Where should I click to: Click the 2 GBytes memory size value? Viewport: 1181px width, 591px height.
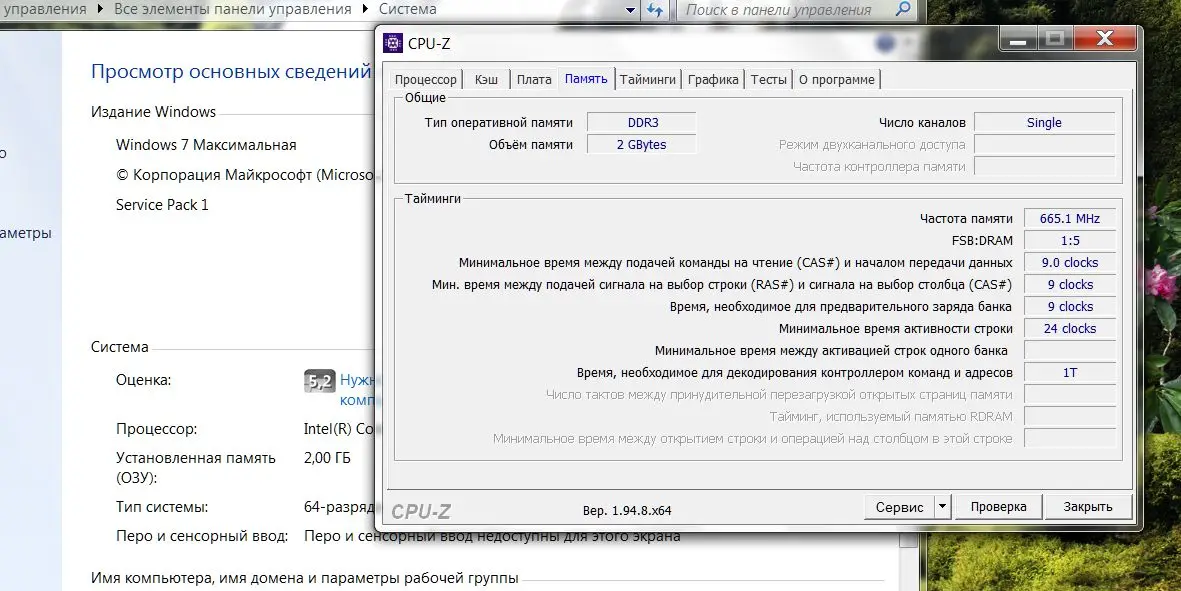[642, 145]
